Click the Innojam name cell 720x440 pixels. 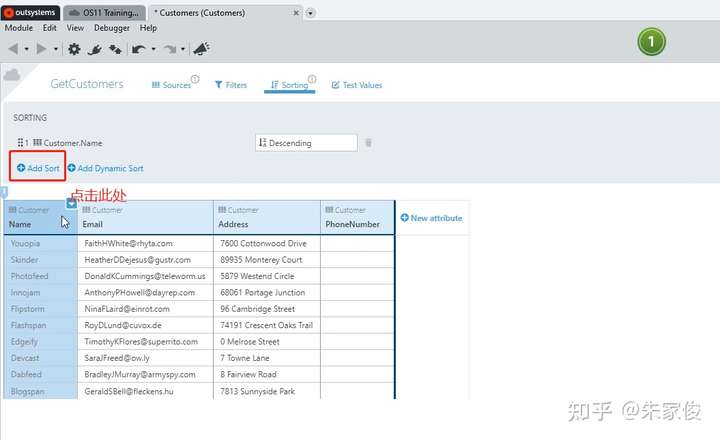point(41,293)
